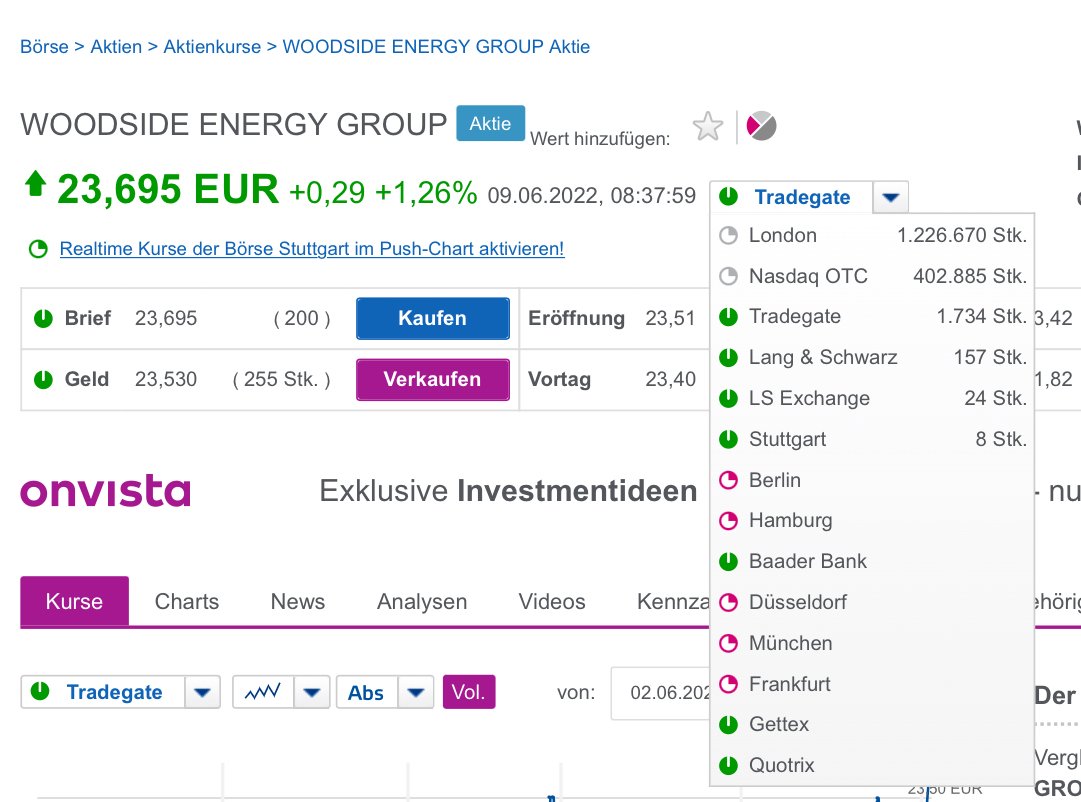Go to Börse breadcrumb link
The height and width of the screenshot is (802, 1081).
(x=44, y=47)
